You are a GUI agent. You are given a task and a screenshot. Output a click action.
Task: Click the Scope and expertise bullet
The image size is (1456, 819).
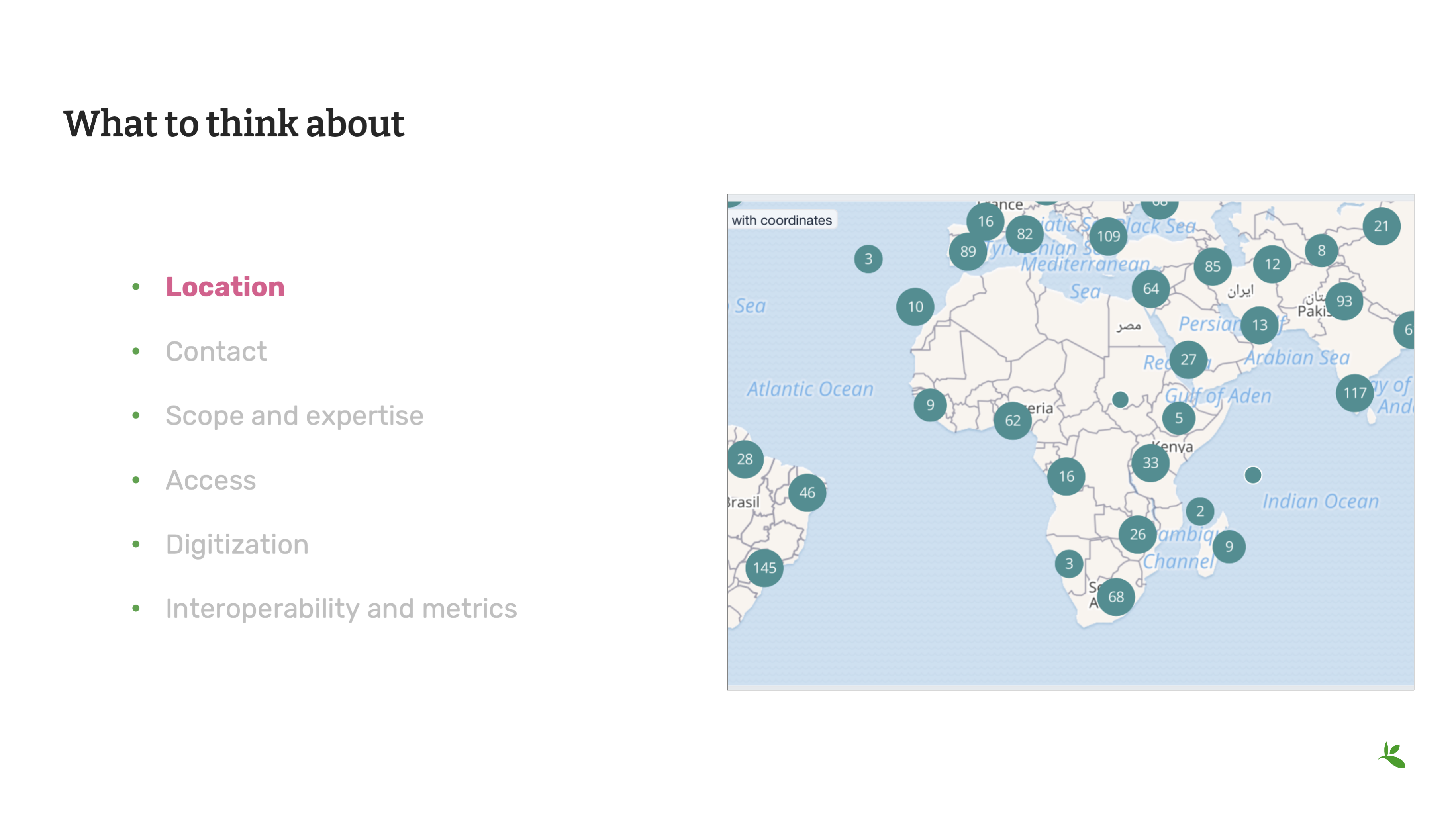click(x=294, y=415)
